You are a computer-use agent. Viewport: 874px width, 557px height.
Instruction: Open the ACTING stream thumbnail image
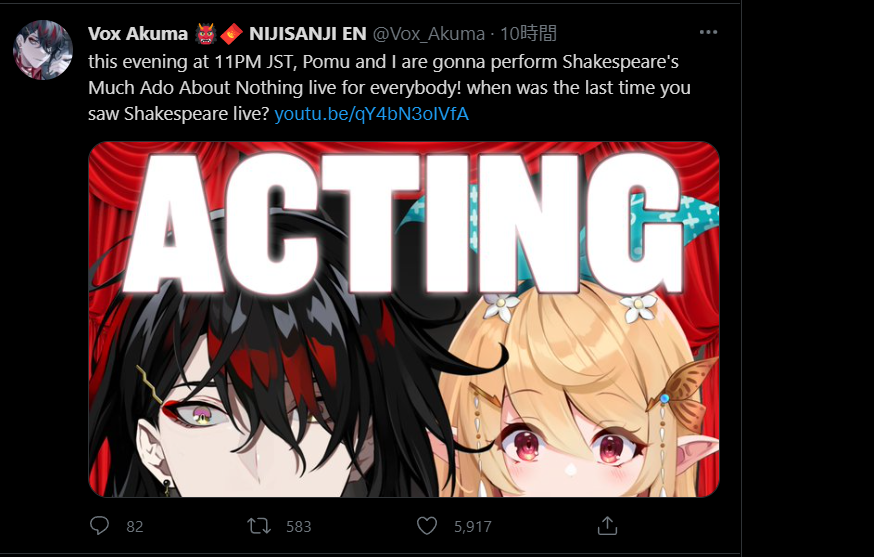pos(404,319)
